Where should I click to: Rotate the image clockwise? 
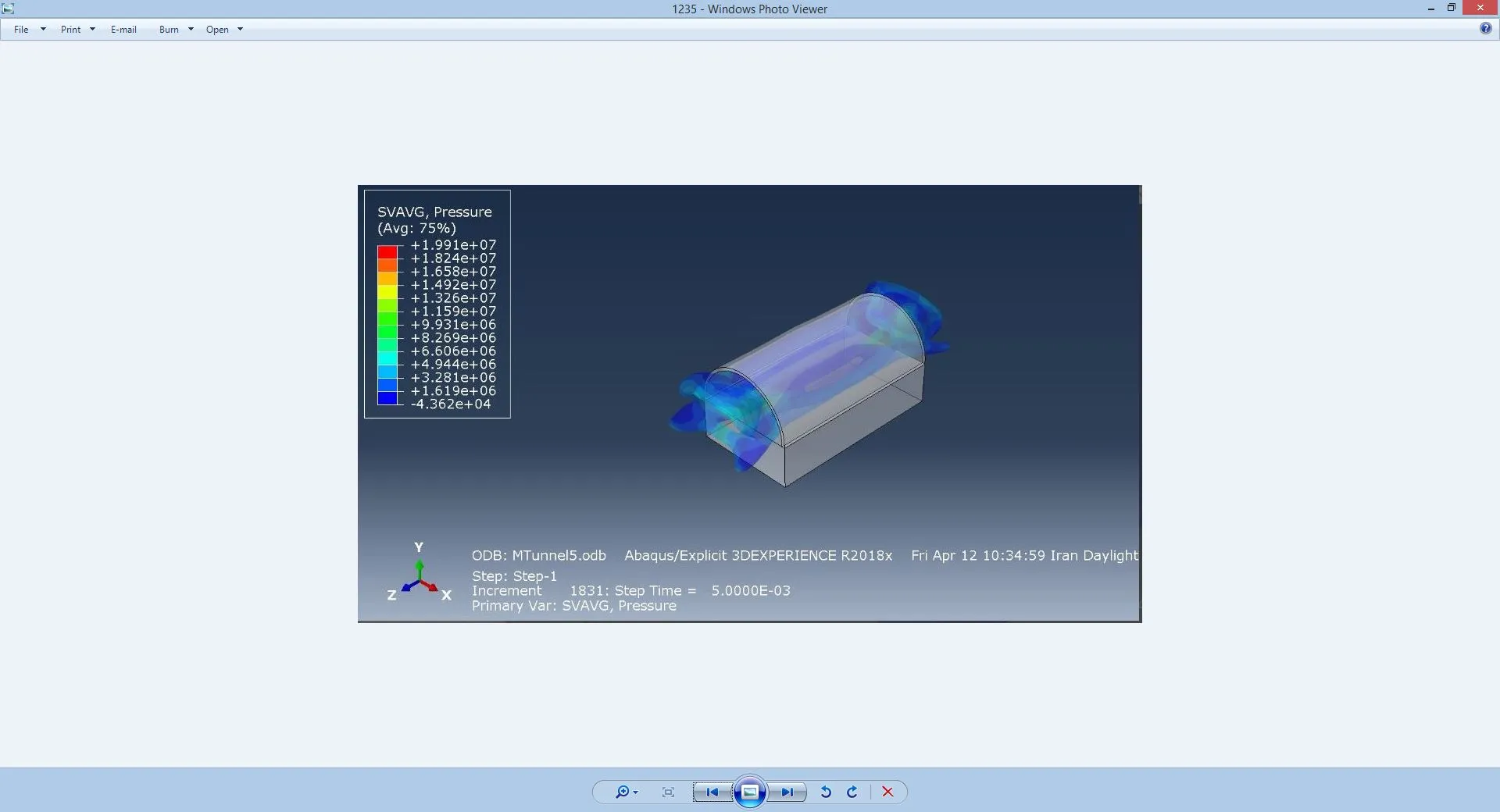tap(852, 792)
